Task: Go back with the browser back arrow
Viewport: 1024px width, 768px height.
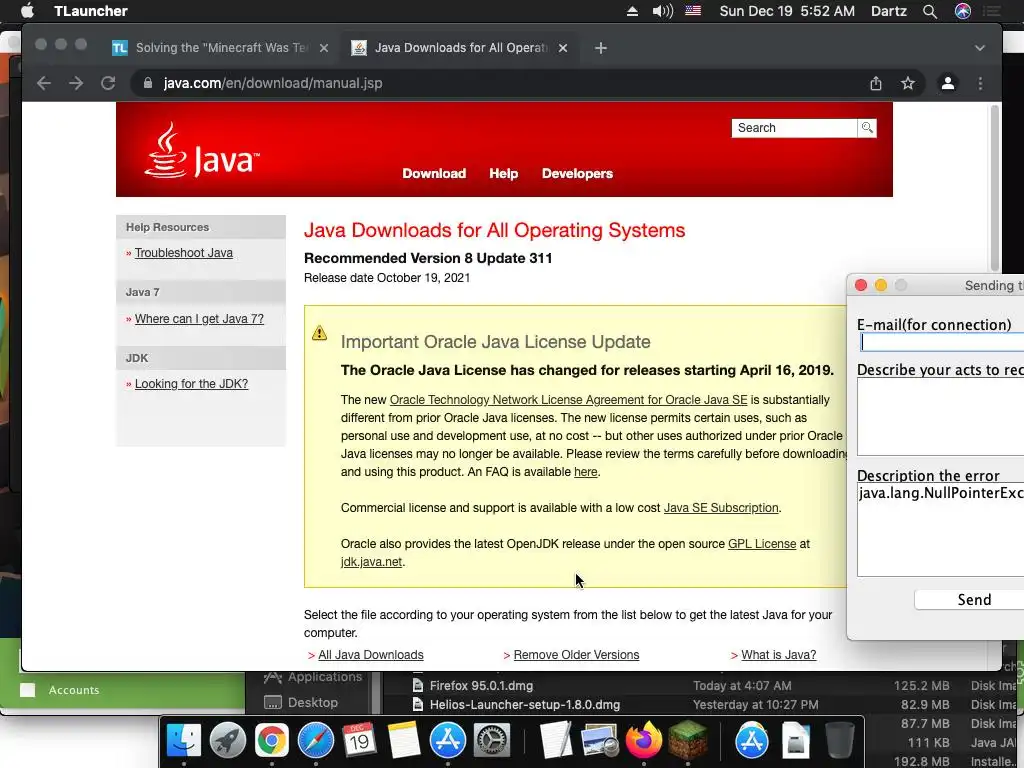Action: pyautogui.click(x=44, y=83)
